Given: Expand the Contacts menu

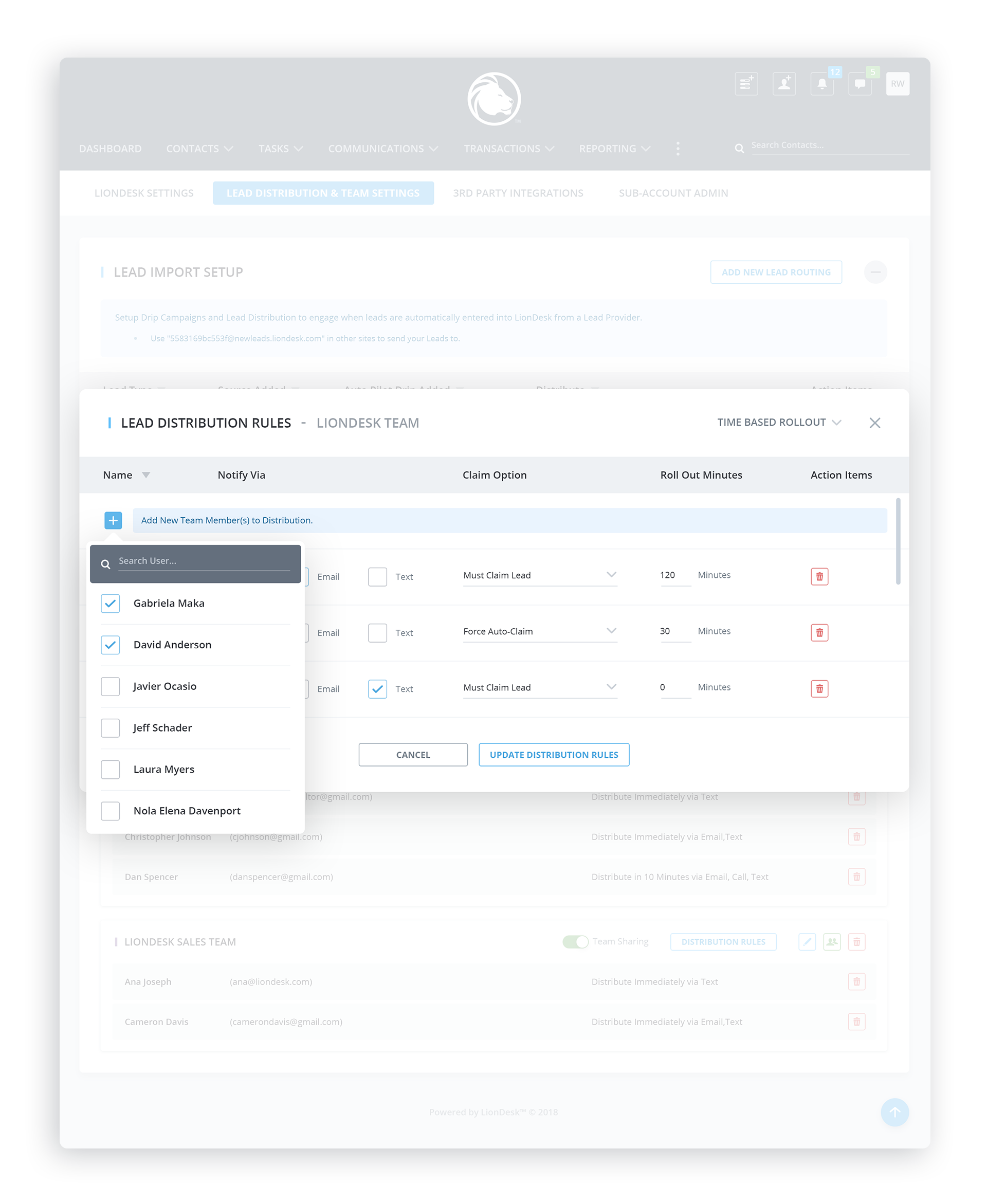Looking at the screenshot, I should [x=199, y=149].
